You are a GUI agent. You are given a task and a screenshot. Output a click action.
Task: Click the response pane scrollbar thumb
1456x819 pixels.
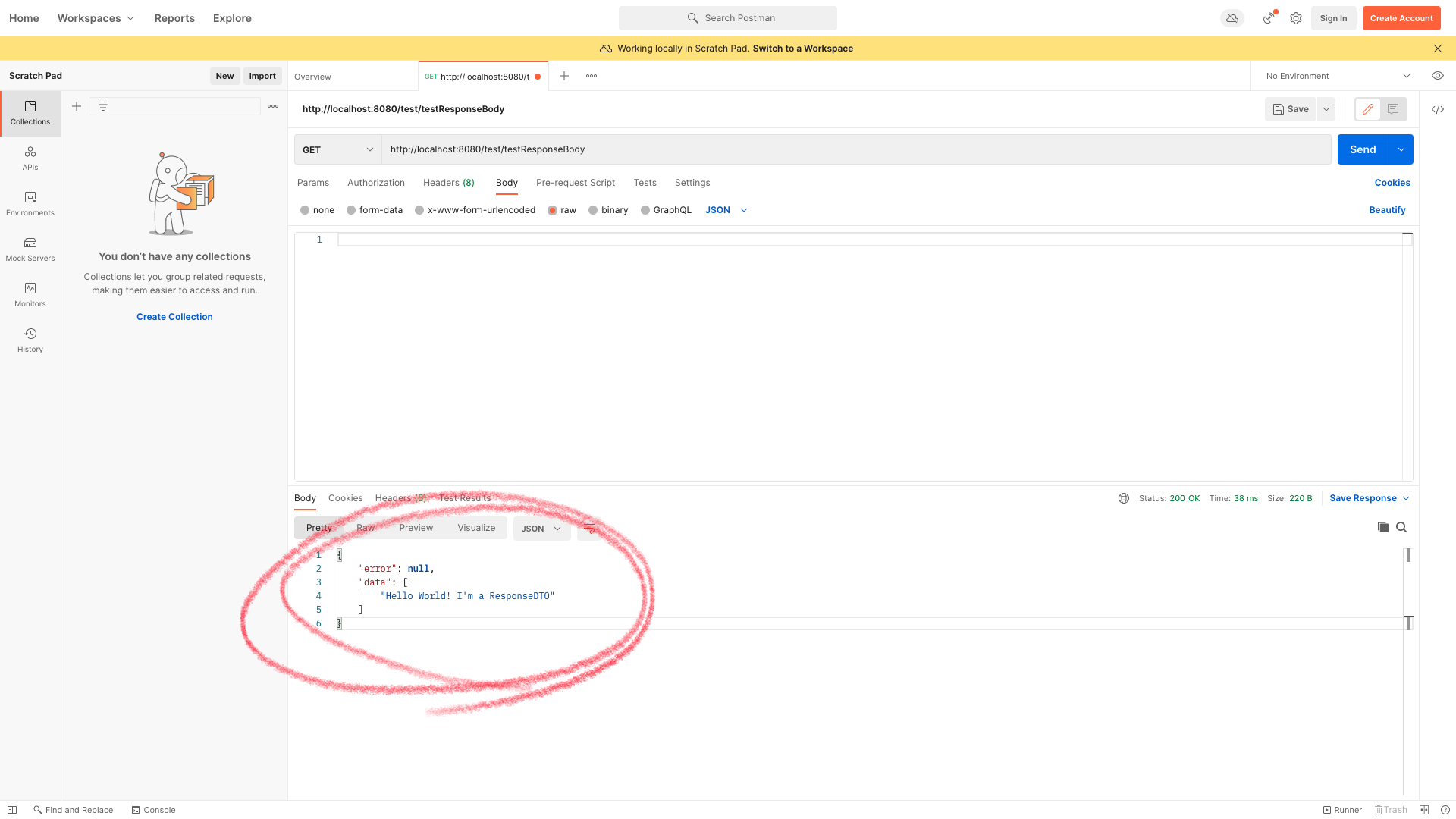coord(1408,555)
